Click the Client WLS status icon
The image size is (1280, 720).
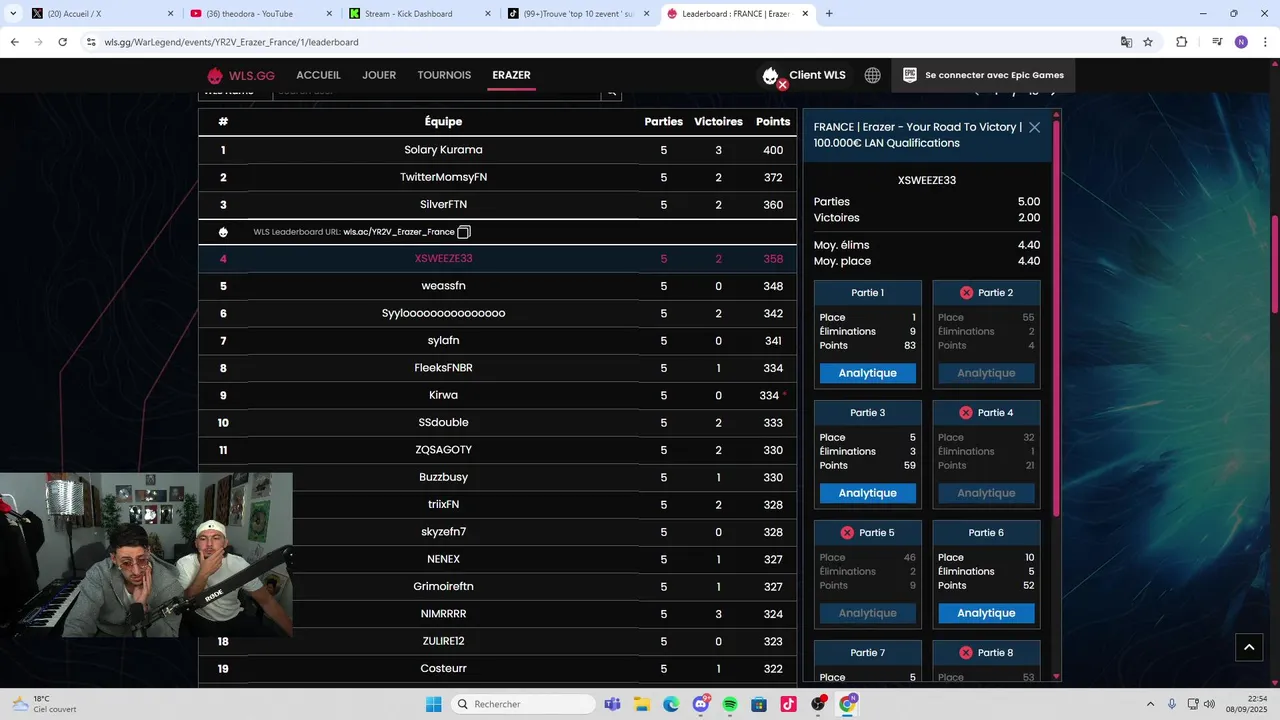pyautogui.click(x=771, y=76)
